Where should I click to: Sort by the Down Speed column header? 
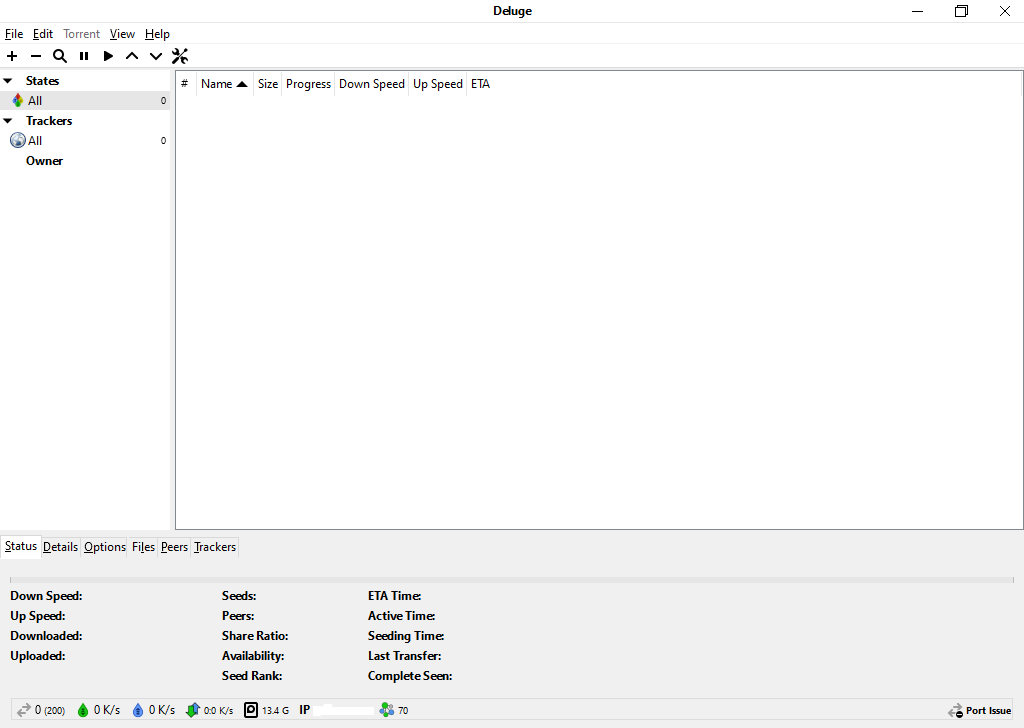372,84
